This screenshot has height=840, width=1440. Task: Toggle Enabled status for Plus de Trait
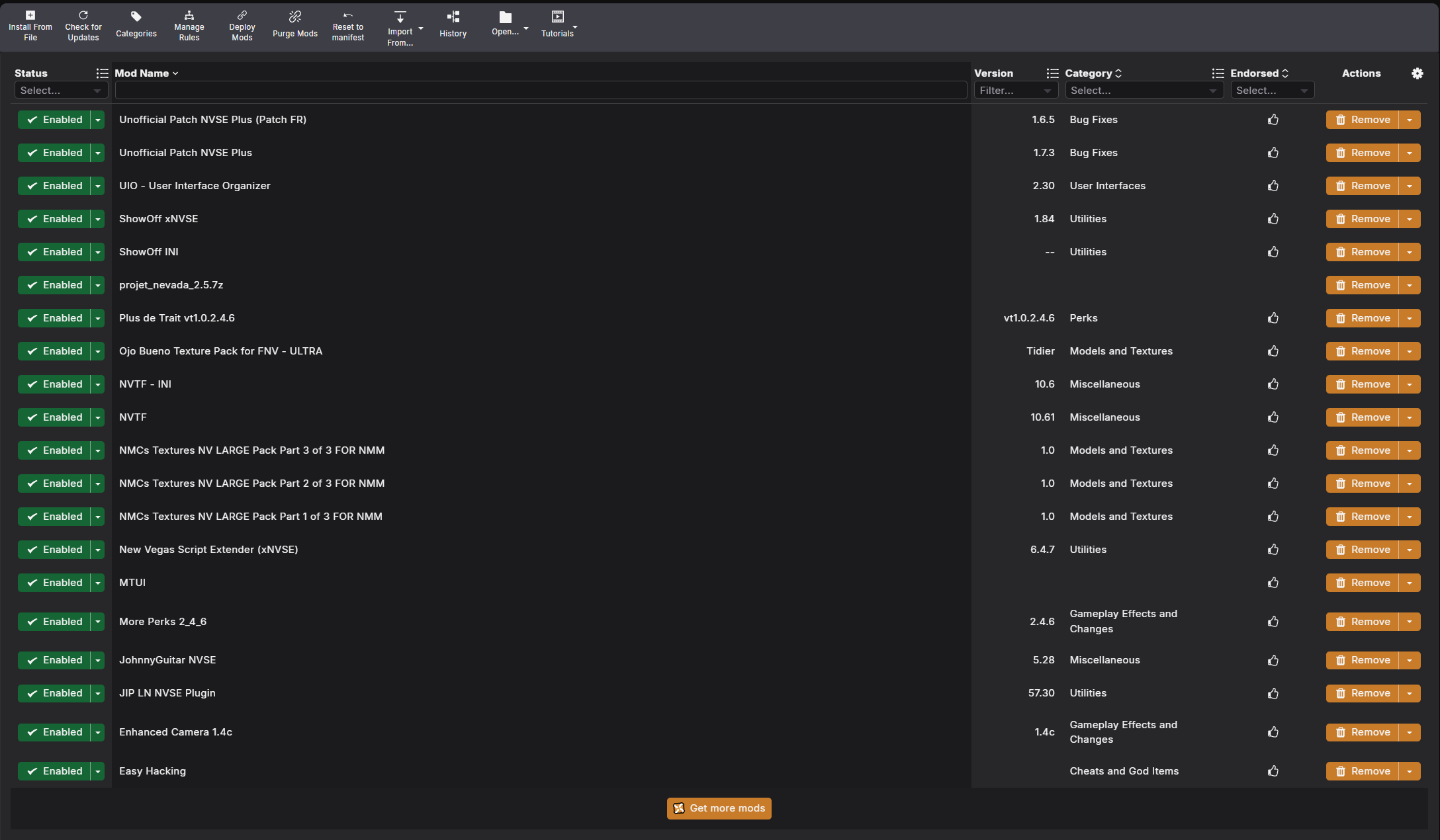pyautogui.click(x=54, y=318)
